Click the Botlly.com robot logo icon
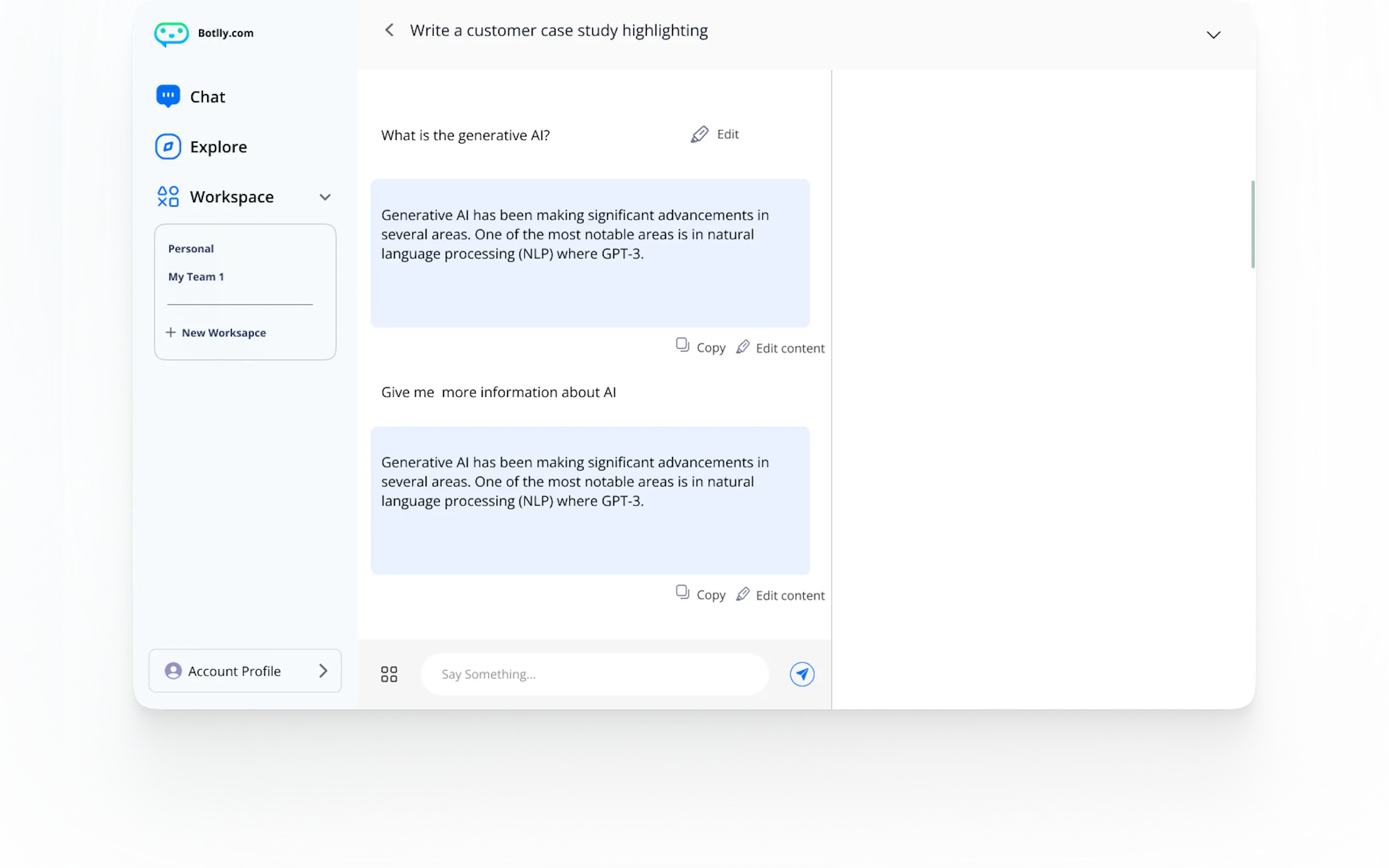1389x868 pixels. [171, 34]
